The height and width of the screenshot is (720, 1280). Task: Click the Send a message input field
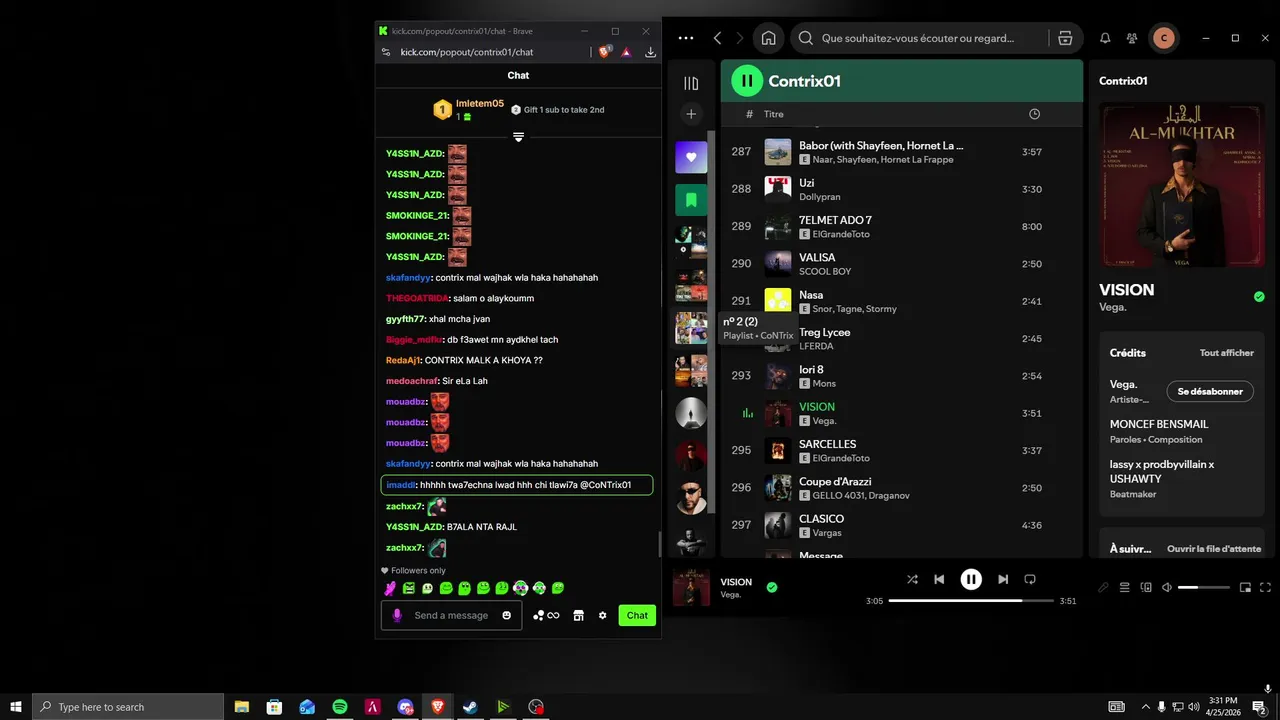[451, 615]
